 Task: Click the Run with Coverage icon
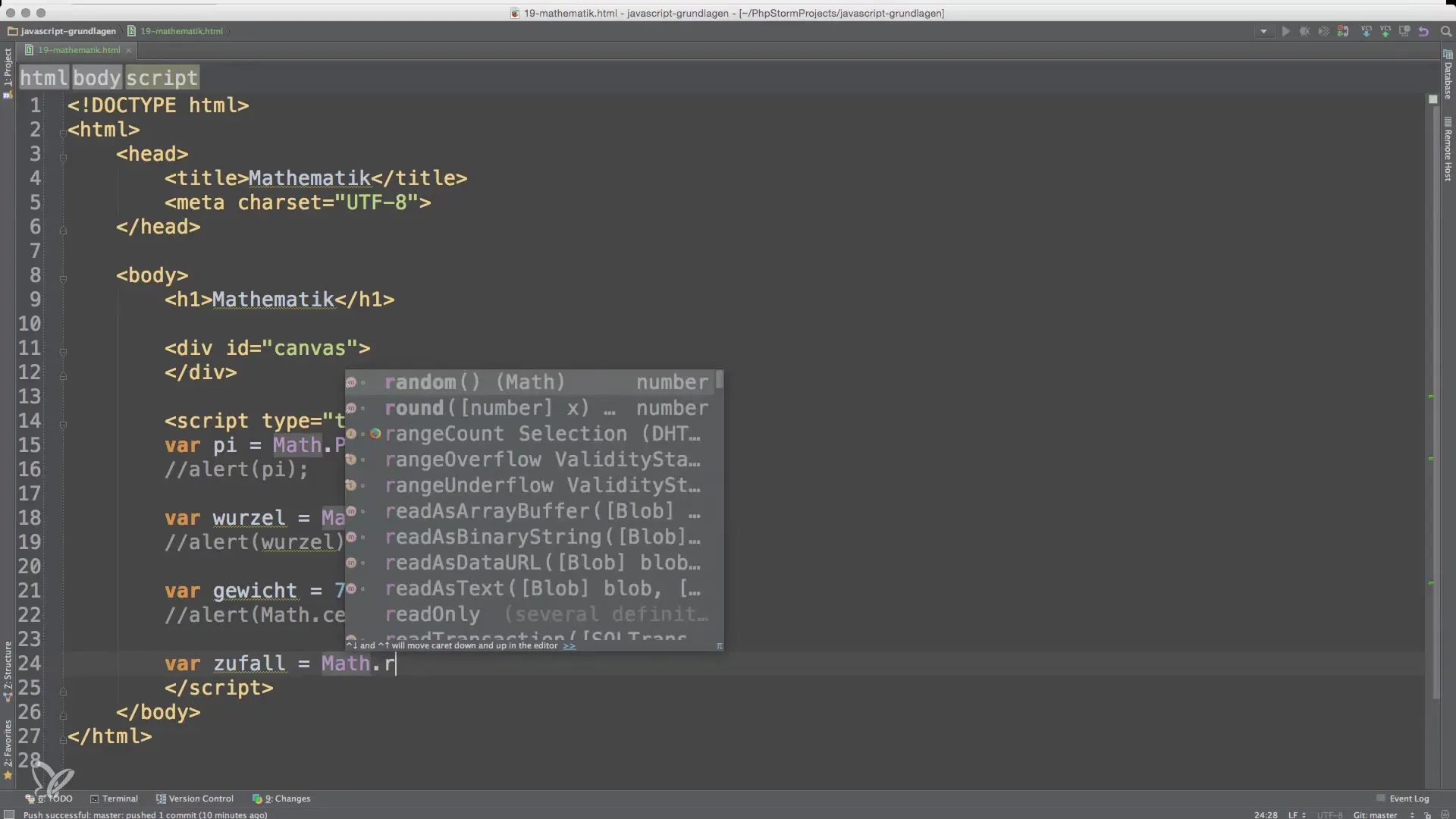coord(1323,32)
